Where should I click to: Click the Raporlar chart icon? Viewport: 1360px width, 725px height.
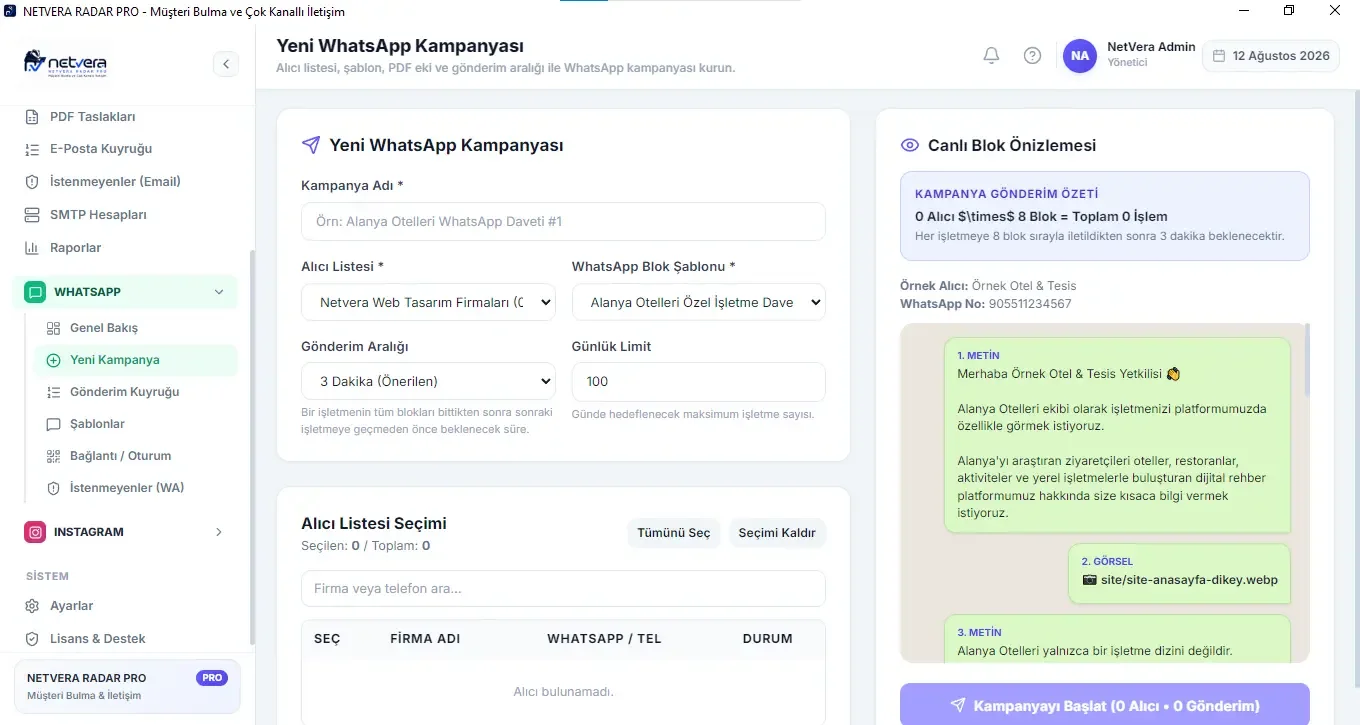32,248
